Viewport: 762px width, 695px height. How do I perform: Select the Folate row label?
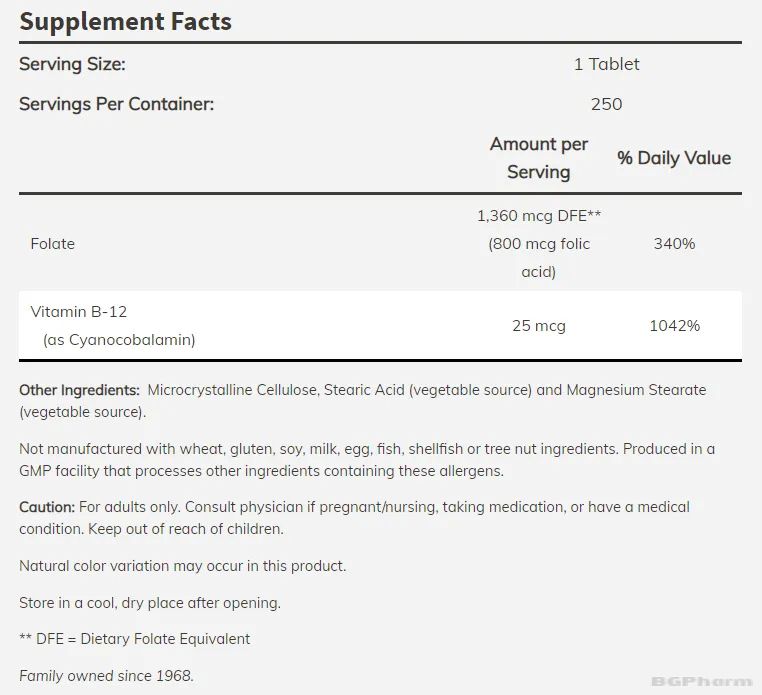click(52, 243)
